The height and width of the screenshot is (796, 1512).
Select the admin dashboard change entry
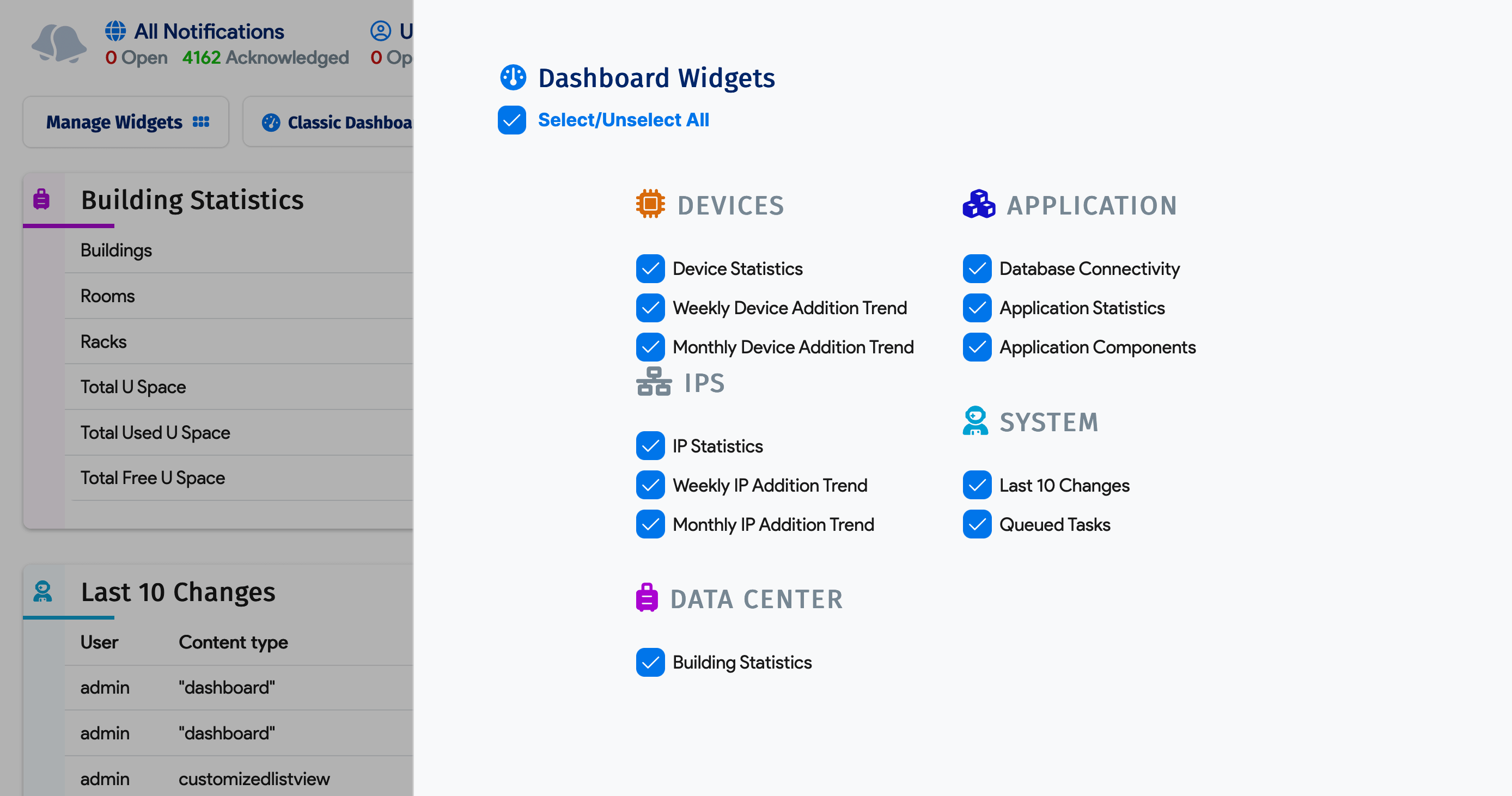pyautogui.click(x=226, y=687)
